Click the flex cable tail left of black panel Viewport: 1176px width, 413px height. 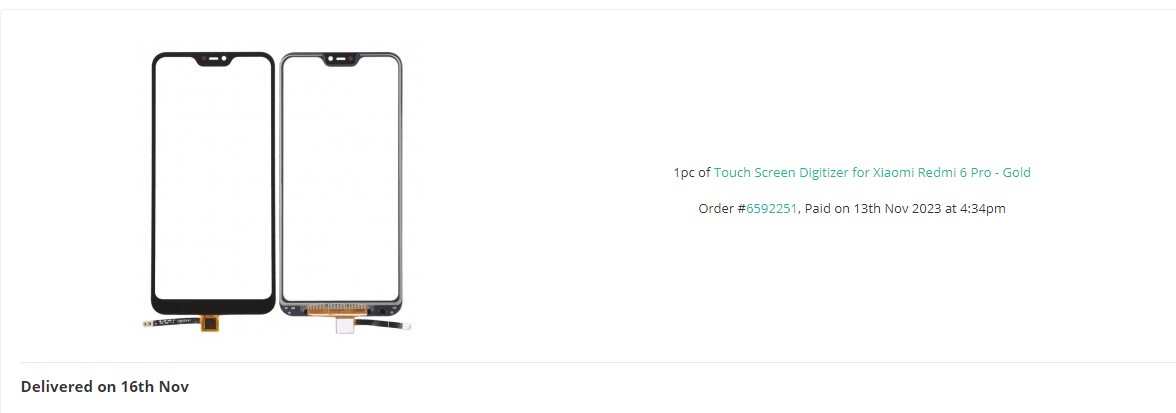[171, 323]
